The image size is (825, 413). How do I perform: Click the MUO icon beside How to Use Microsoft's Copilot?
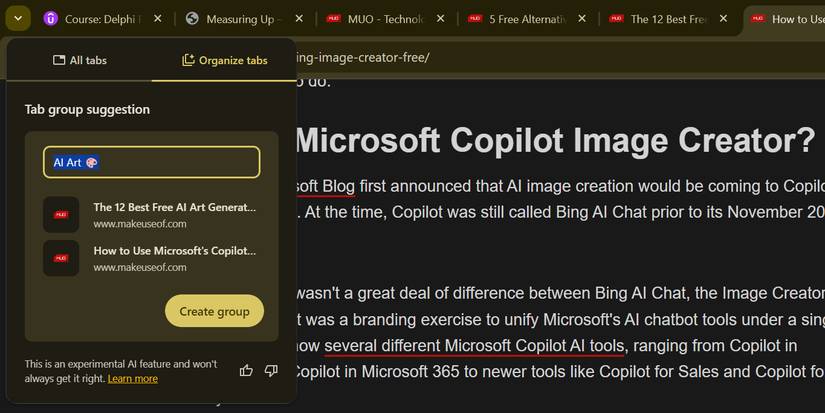(62, 258)
